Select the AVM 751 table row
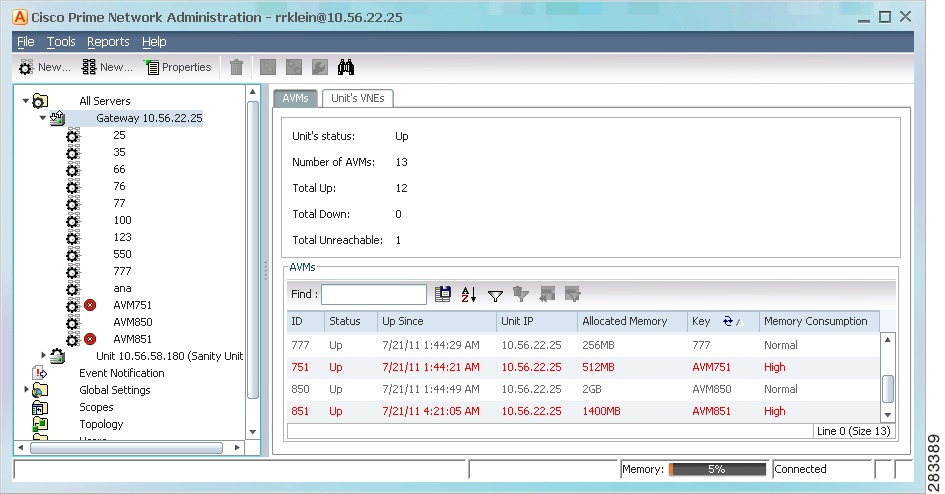 point(583,367)
